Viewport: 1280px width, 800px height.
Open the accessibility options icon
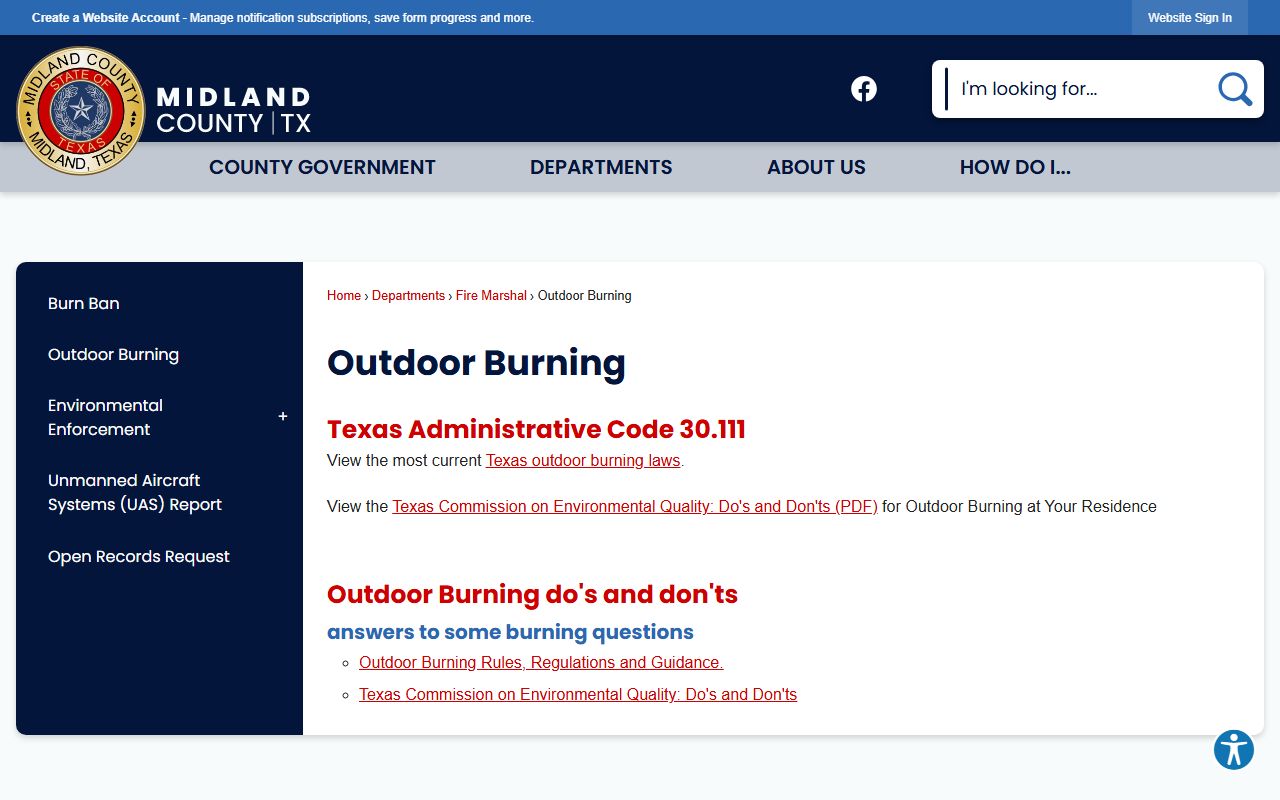click(x=1234, y=750)
